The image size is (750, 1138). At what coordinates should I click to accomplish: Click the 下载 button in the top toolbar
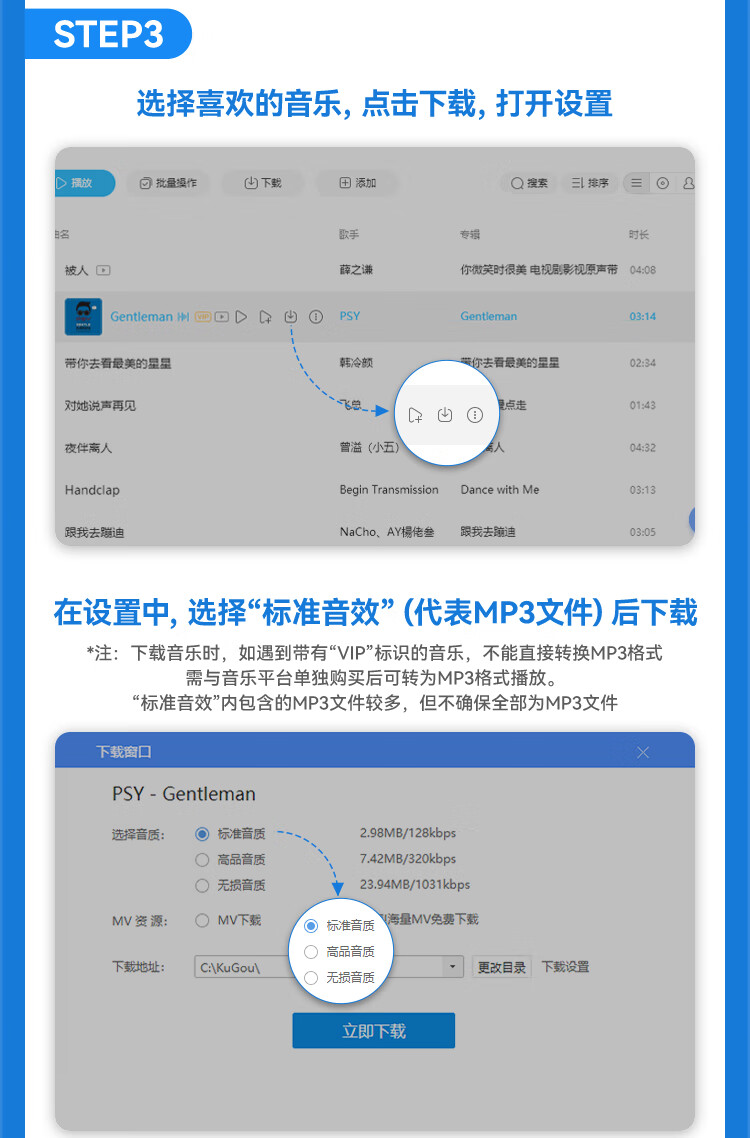262,183
